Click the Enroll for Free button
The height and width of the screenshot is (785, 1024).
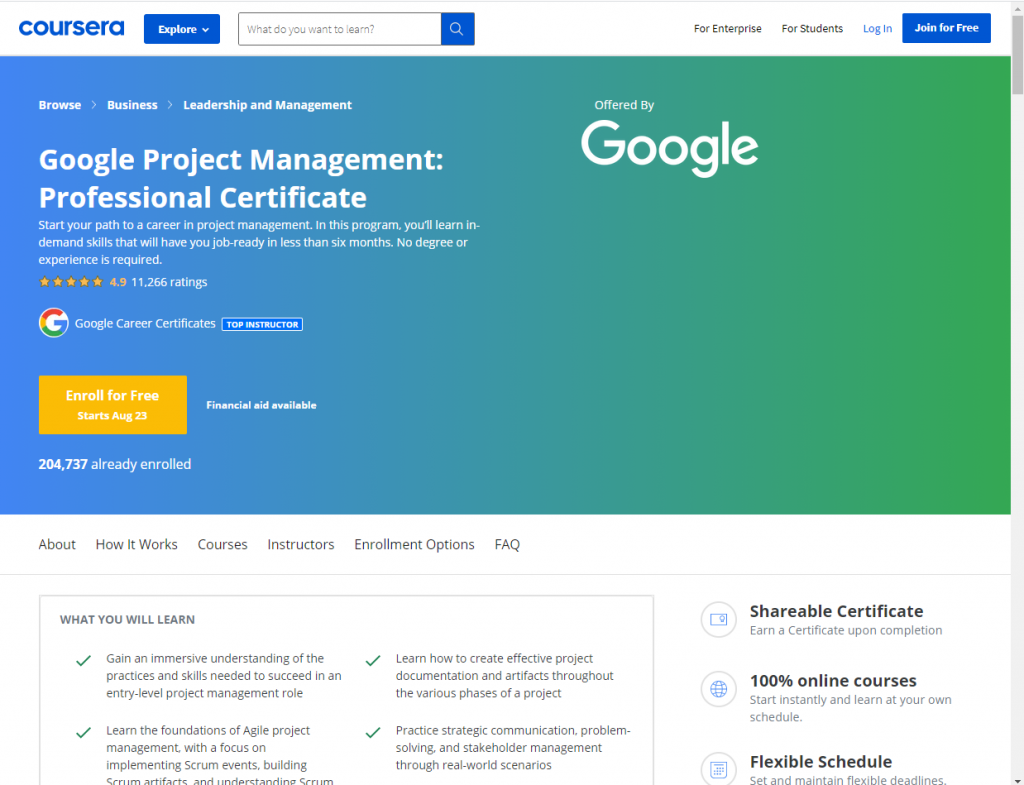click(x=112, y=404)
